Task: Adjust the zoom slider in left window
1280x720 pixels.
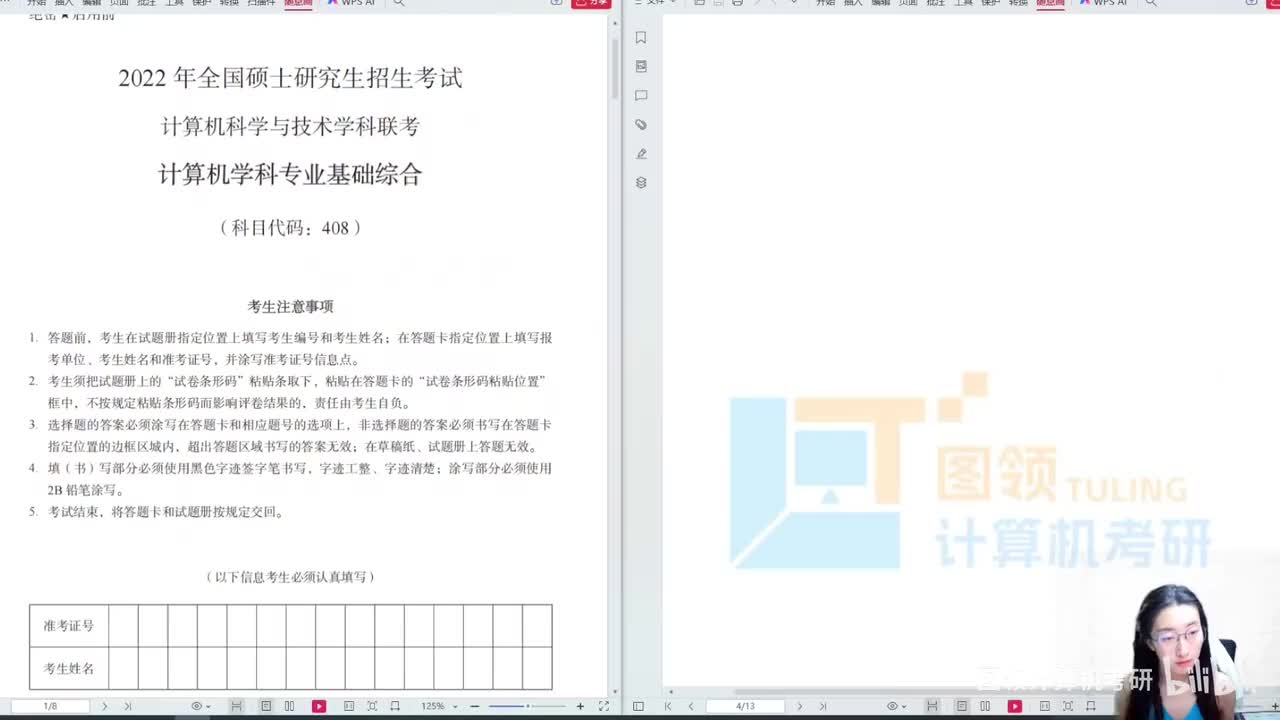Action: pos(527,706)
